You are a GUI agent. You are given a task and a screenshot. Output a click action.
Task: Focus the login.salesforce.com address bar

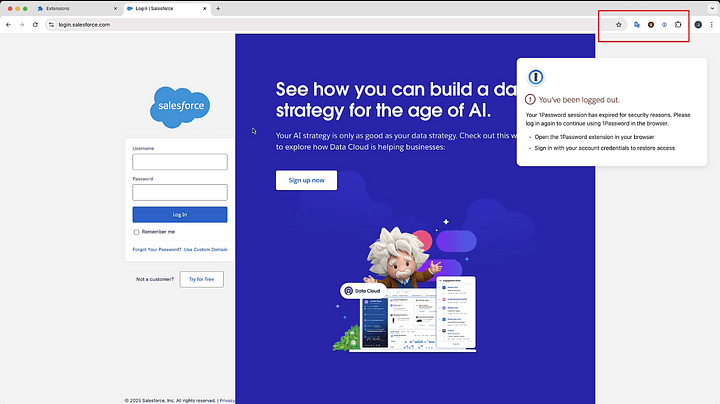click(321, 25)
